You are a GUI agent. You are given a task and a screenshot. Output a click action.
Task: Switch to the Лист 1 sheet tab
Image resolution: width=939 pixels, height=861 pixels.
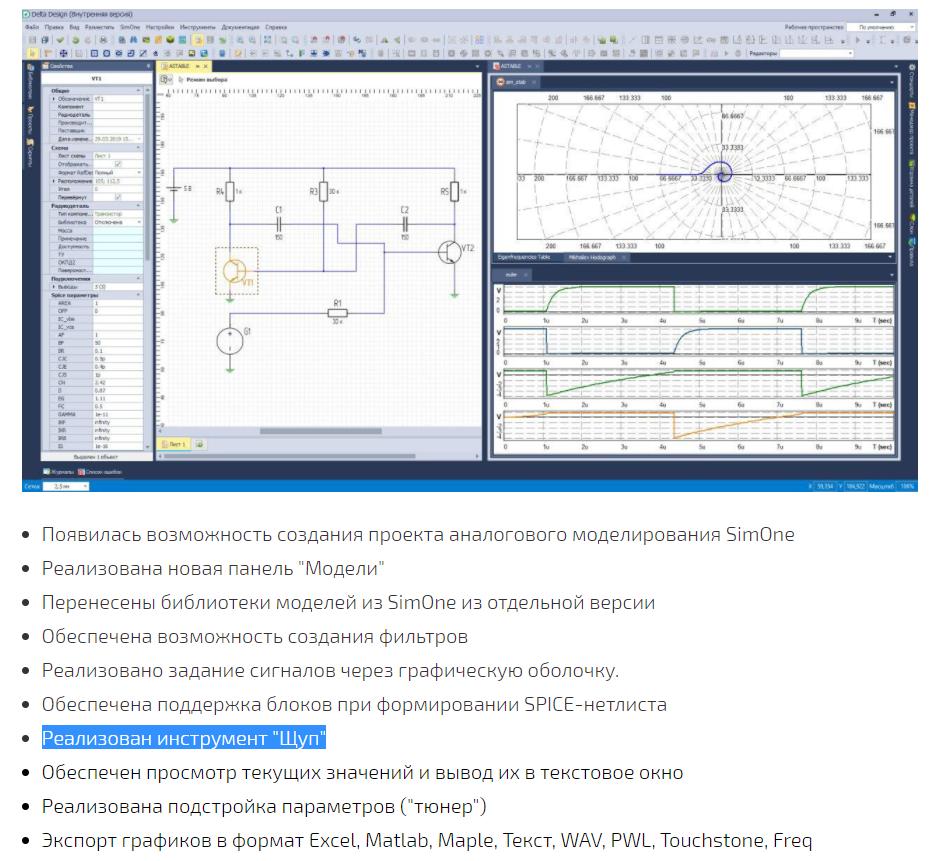(x=173, y=444)
